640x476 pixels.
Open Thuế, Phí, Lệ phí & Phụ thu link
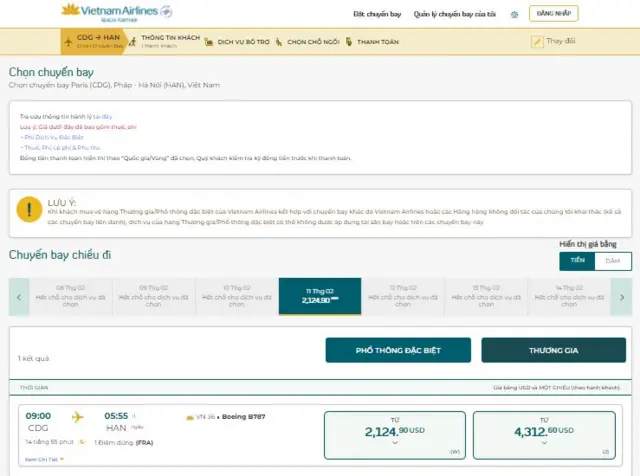[x=60, y=147]
